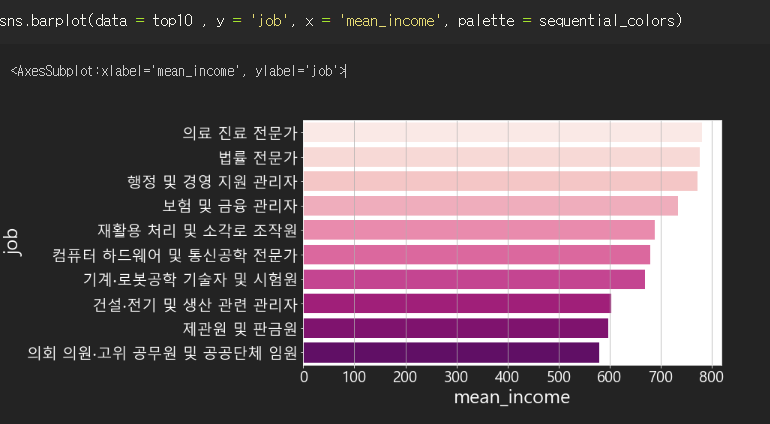The height and width of the screenshot is (424, 770).
Task: Click the sns.barplot code line
Action: tap(341, 21)
